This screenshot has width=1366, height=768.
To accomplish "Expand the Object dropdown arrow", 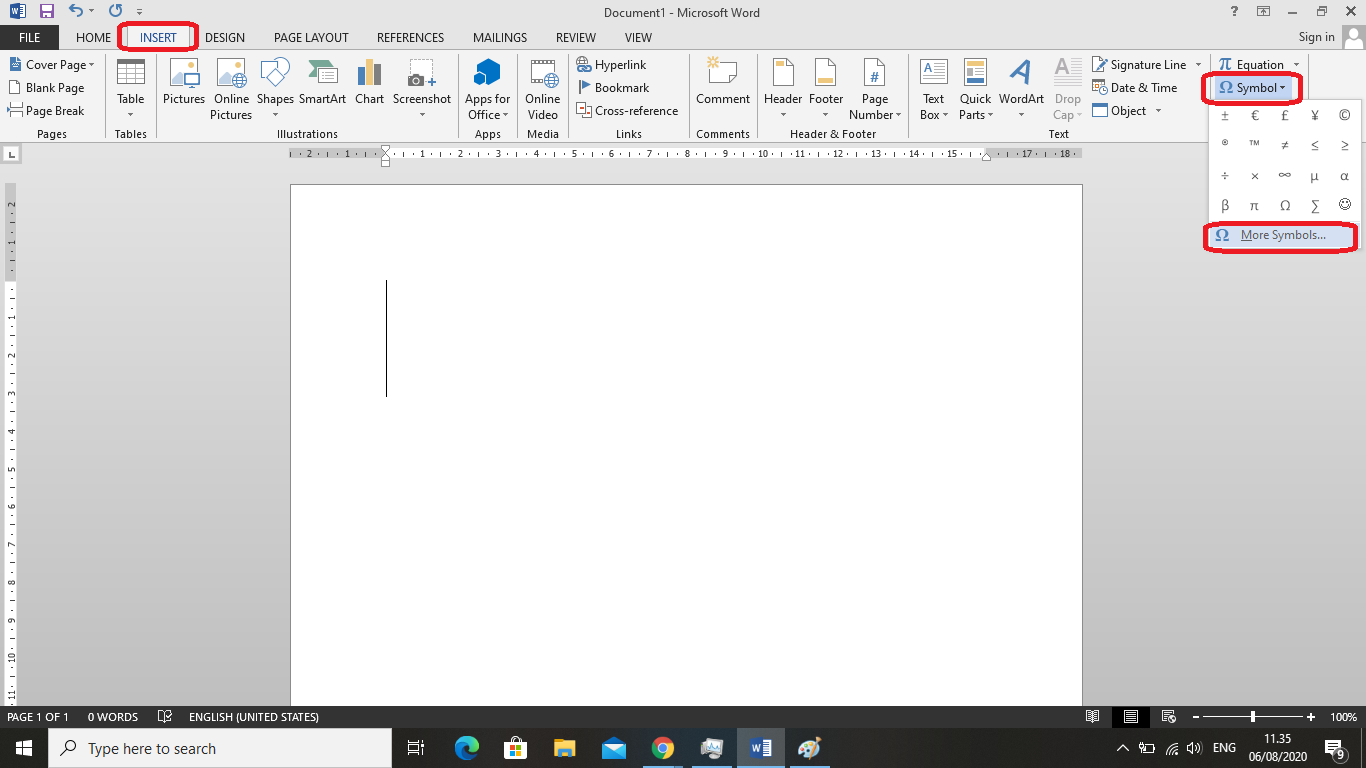I will point(1158,111).
